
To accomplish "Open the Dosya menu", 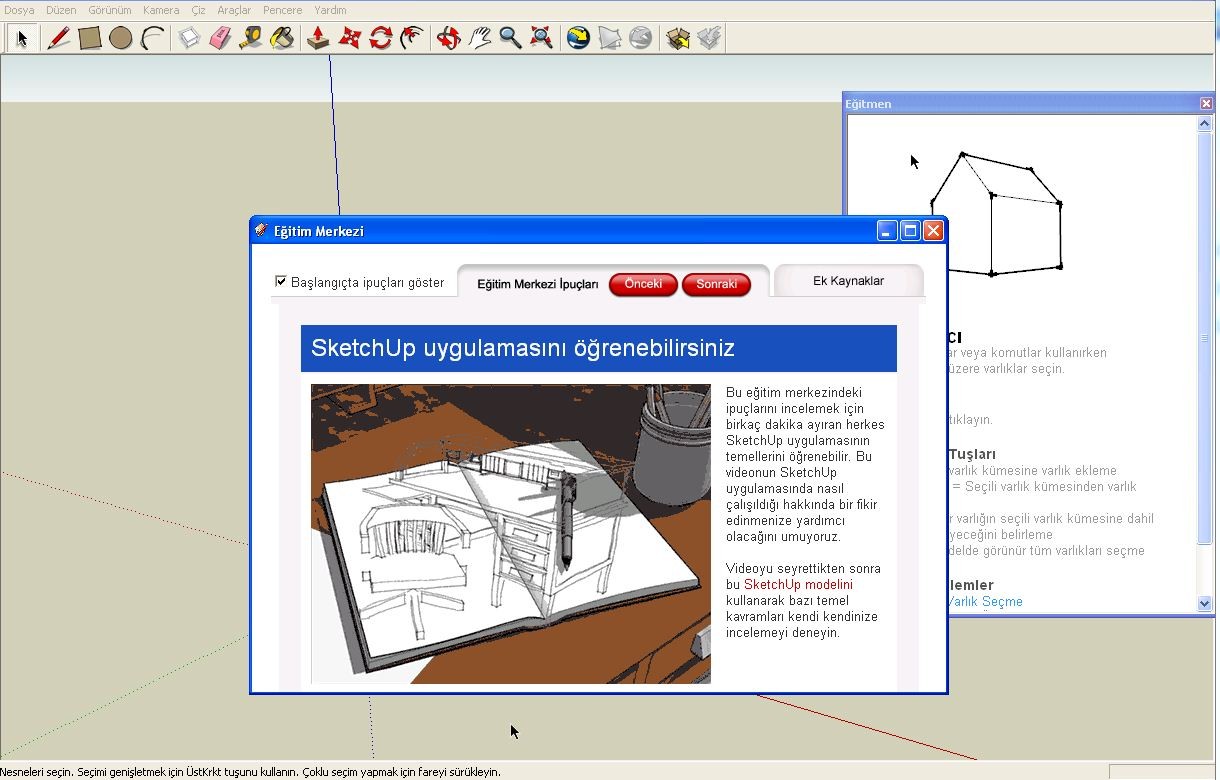I will click(19, 10).
